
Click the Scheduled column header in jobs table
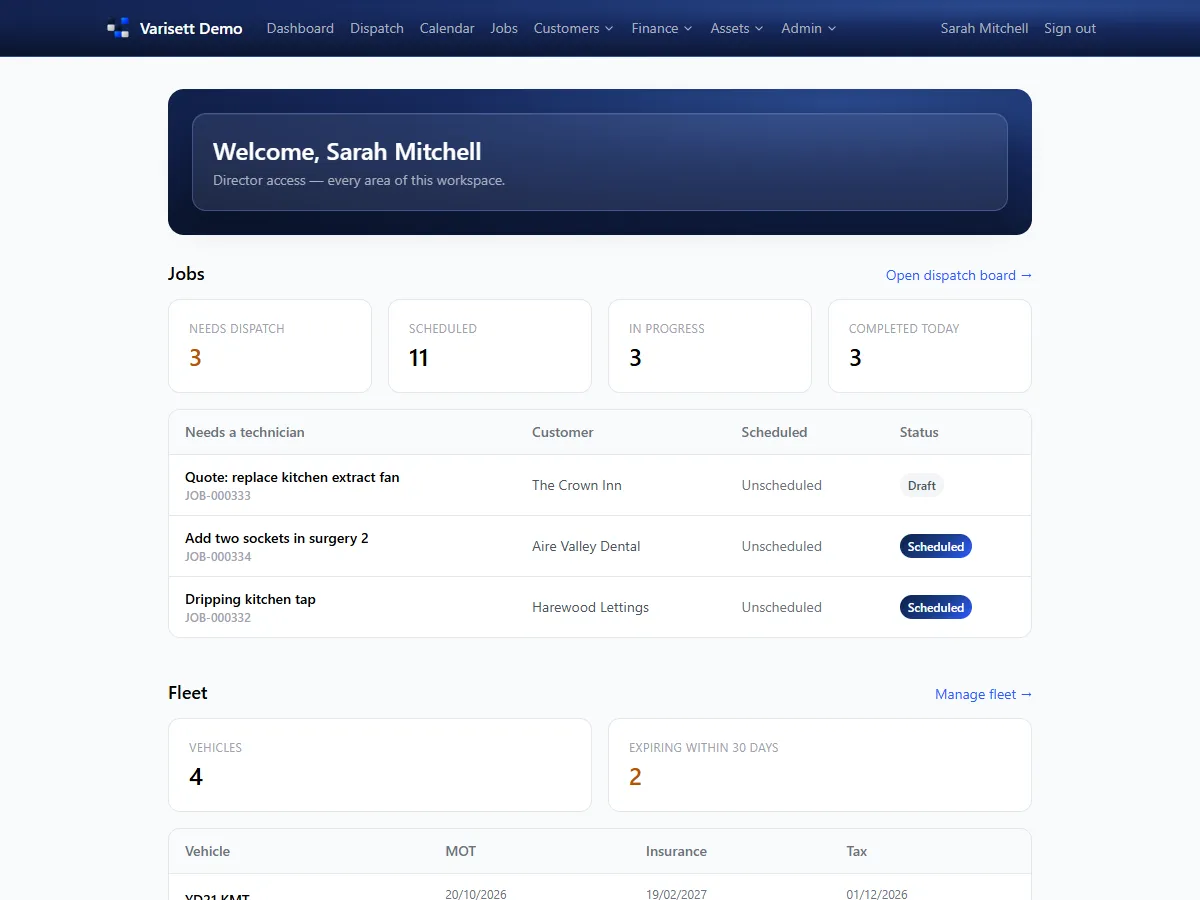pos(774,432)
